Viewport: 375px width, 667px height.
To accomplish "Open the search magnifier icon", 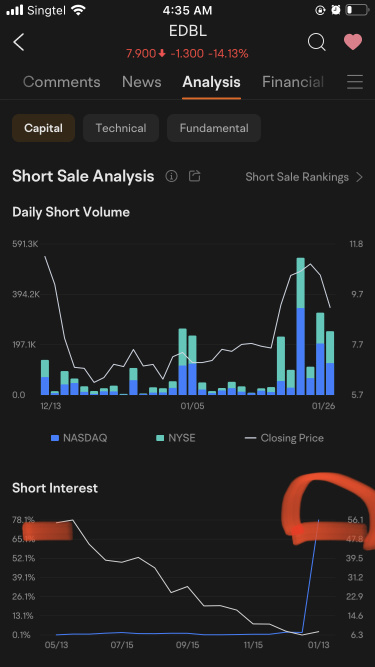I will (x=317, y=42).
